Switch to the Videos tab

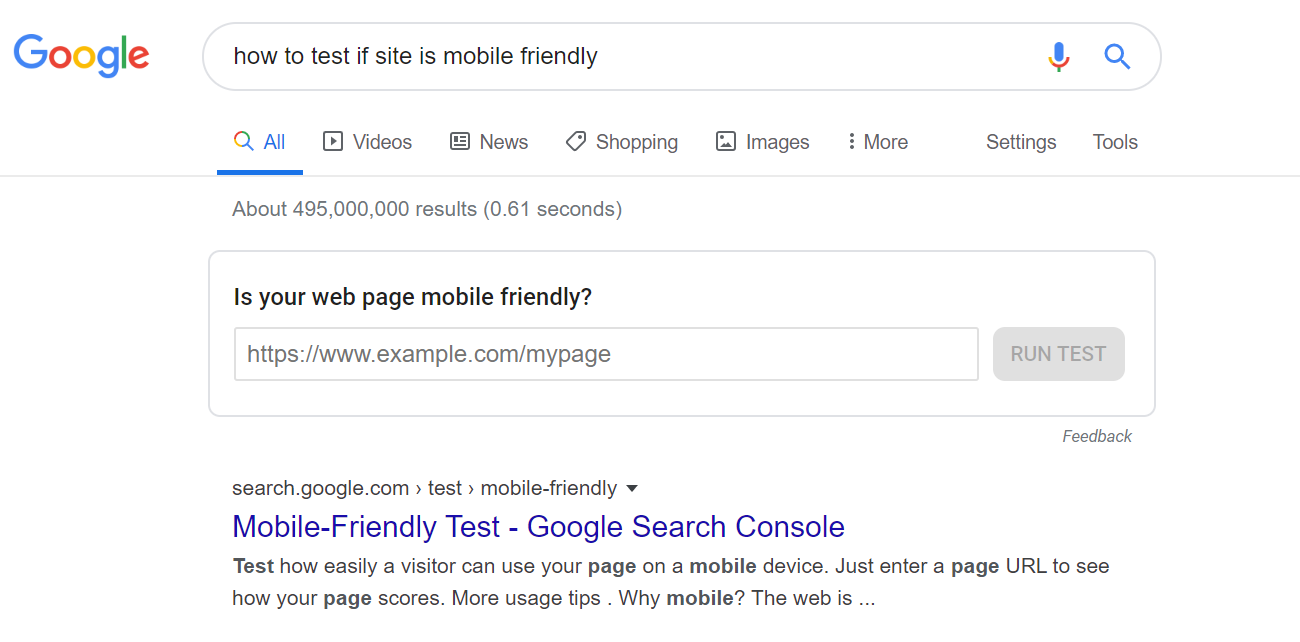pyautogui.click(x=367, y=142)
